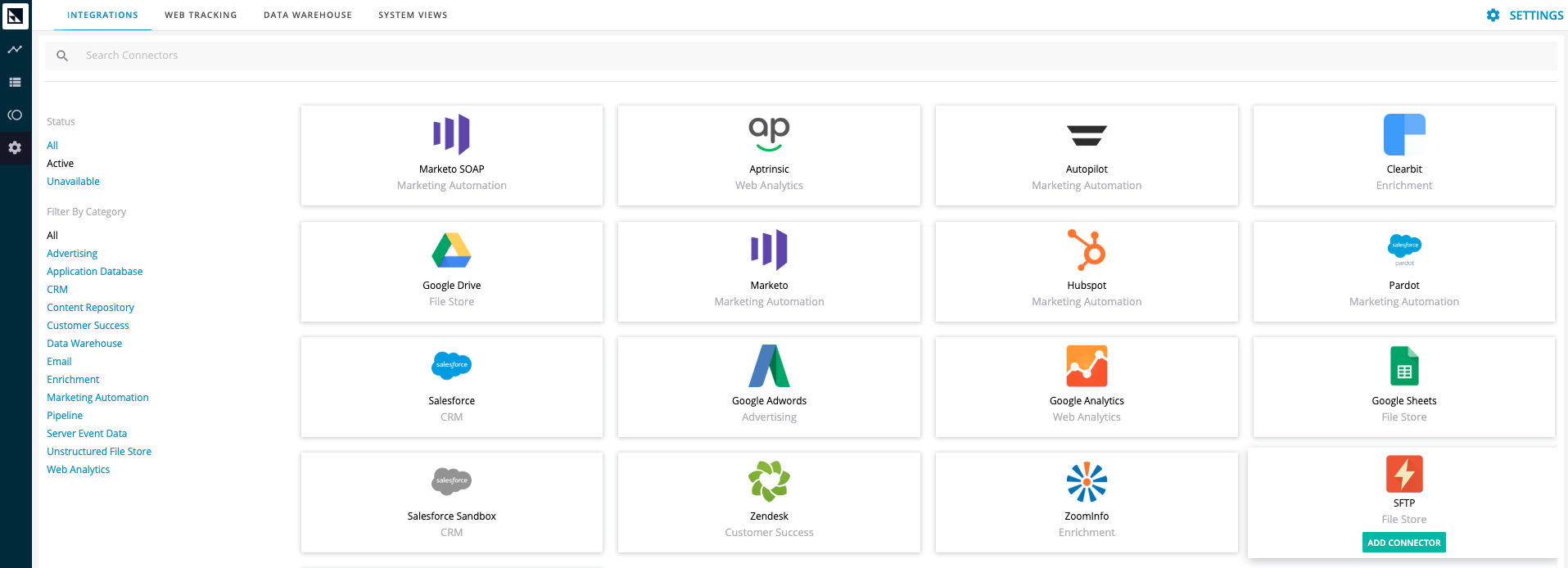Image resolution: width=1568 pixels, height=568 pixels.
Task: Filter status by All
Action: tap(52, 146)
